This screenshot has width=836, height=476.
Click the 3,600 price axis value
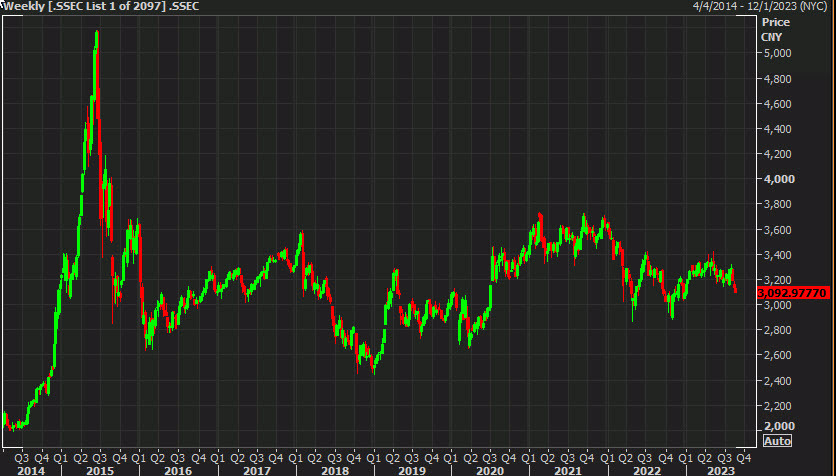point(777,230)
